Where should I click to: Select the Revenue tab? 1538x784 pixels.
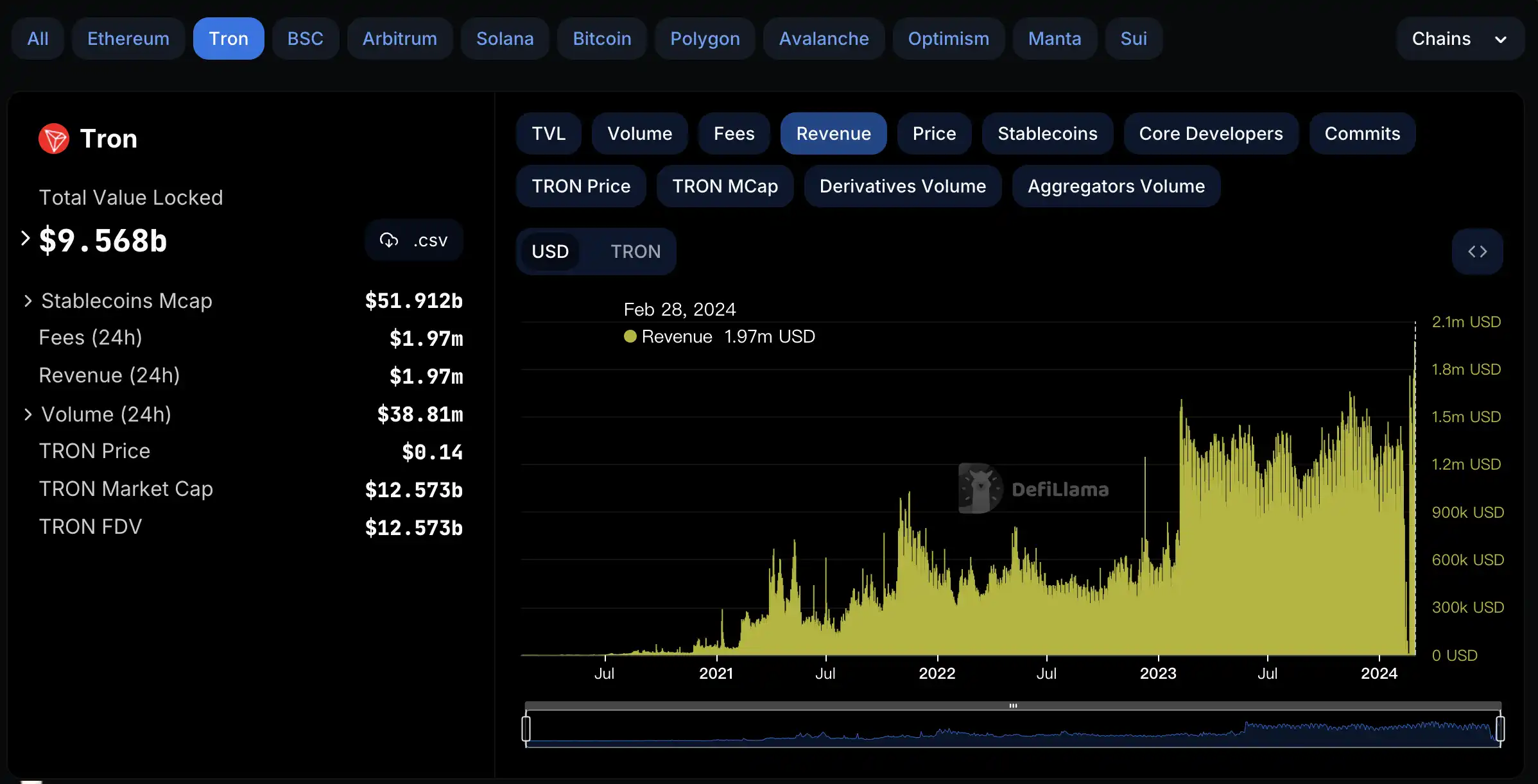click(833, 133)
